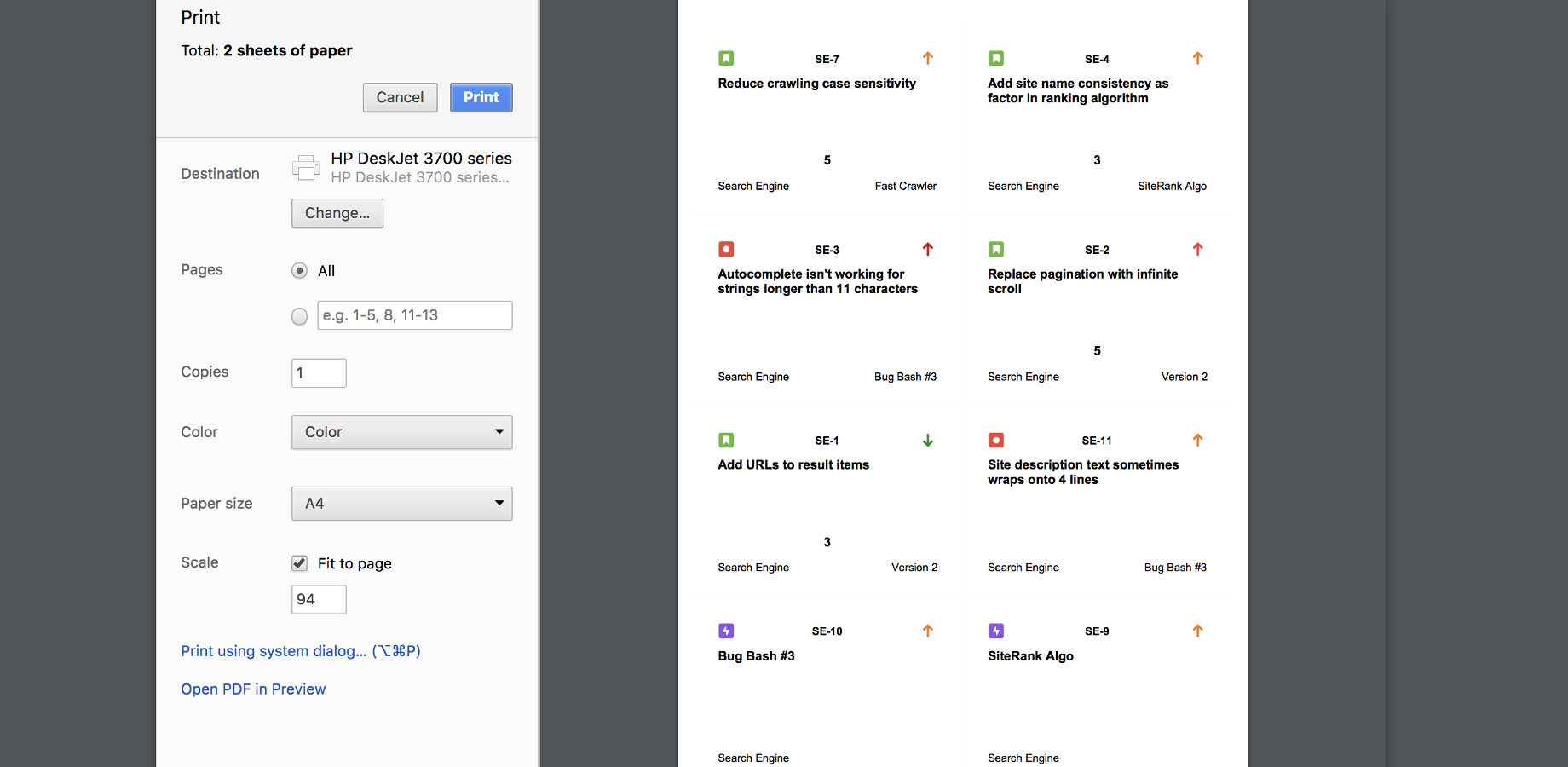Click the SE-1 issue key
Viewport: 1568px width, 767px height.
[827, 441]
